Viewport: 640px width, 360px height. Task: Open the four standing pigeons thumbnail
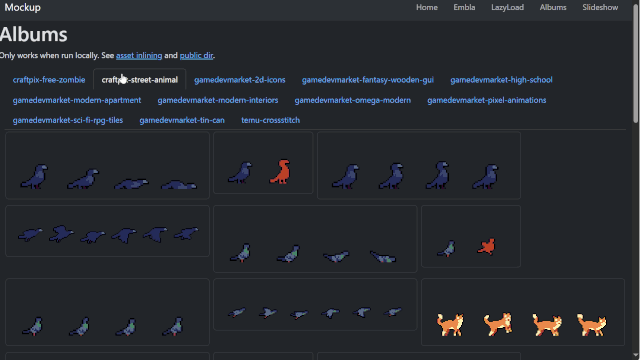tap(107, 312)
